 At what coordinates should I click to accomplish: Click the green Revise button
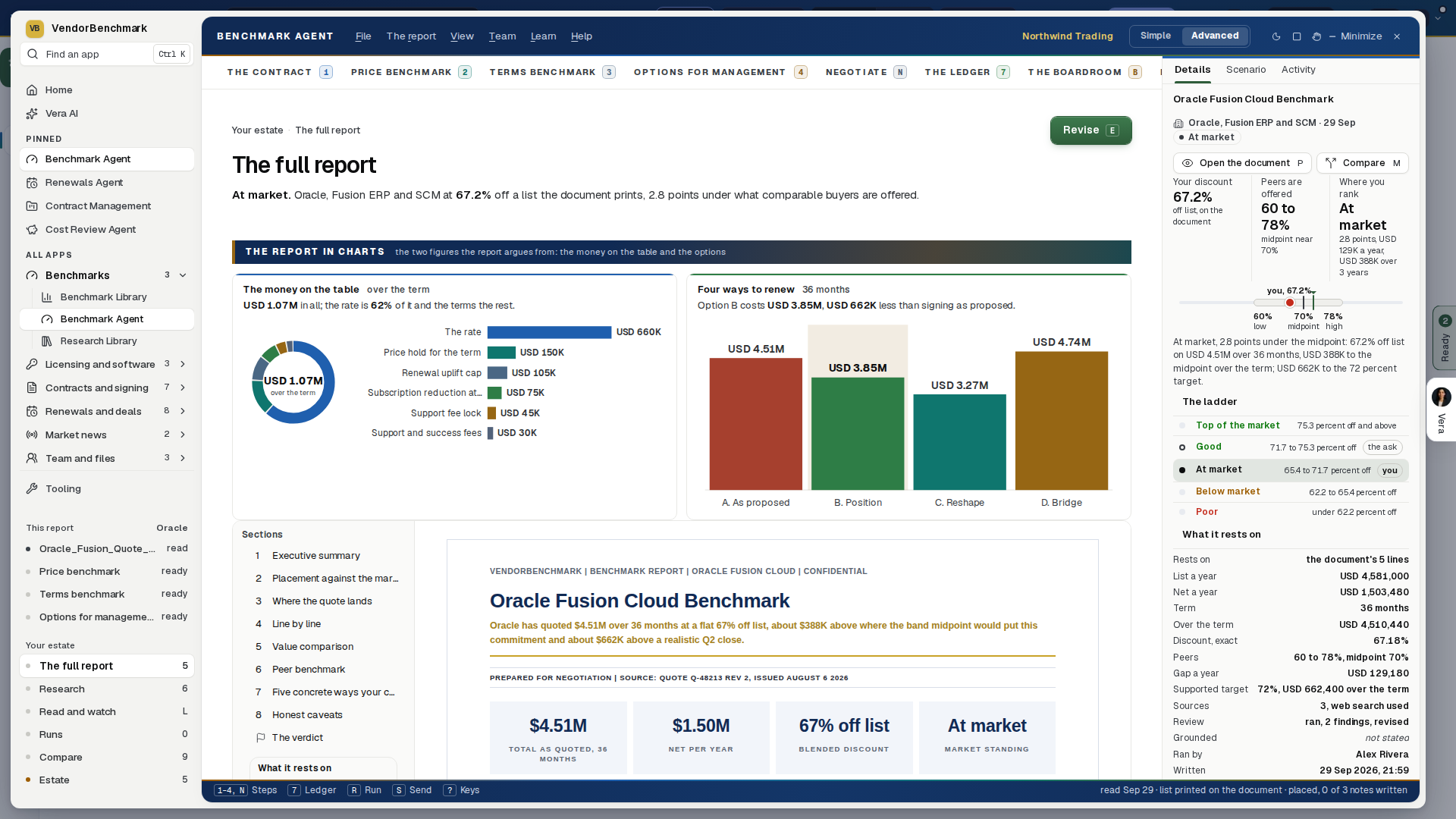coord(1090,130)
